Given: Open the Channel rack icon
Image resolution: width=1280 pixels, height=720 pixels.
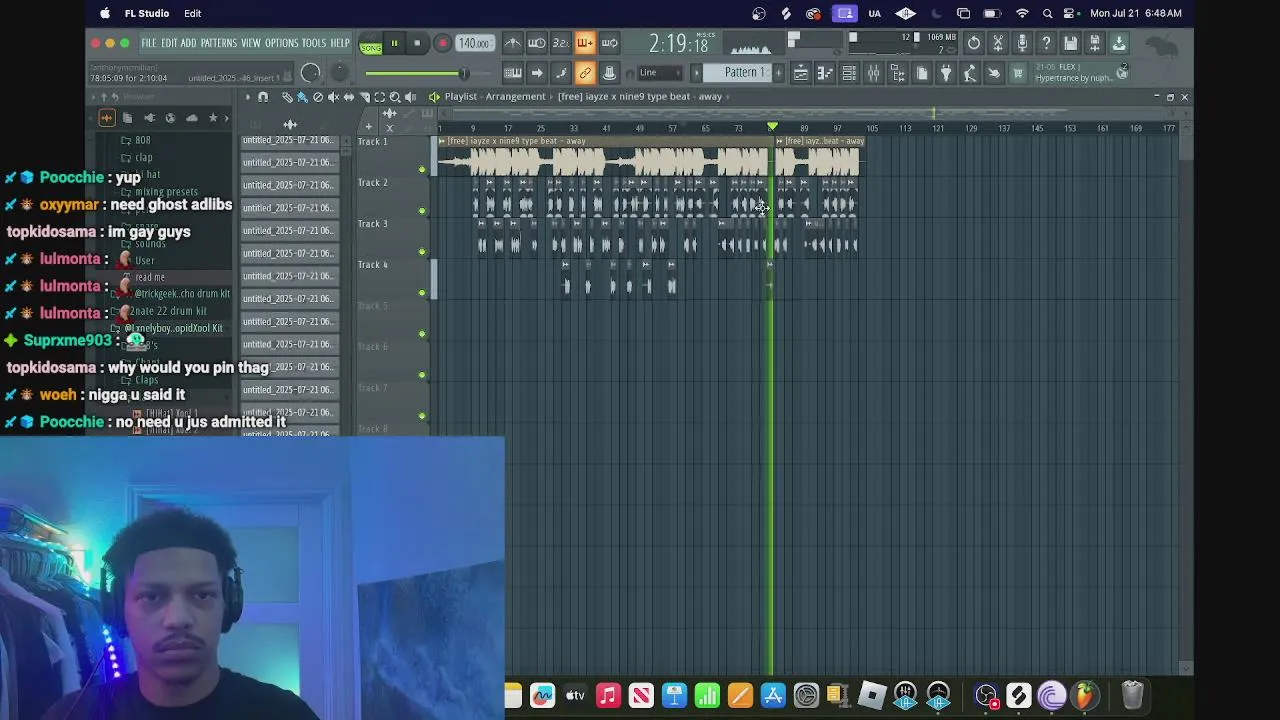Looking at the screenshot, I should (x=849, y=73).
